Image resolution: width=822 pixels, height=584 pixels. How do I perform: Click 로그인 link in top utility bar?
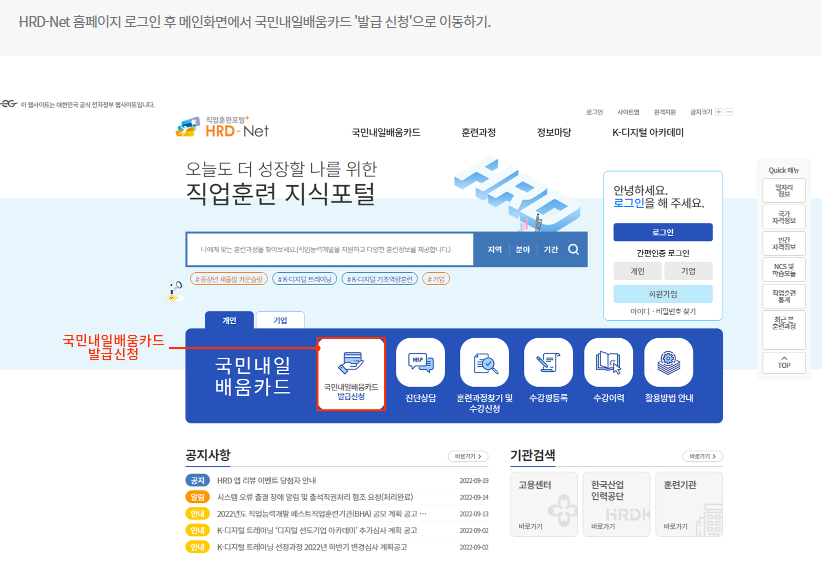[x=594, y=112]
